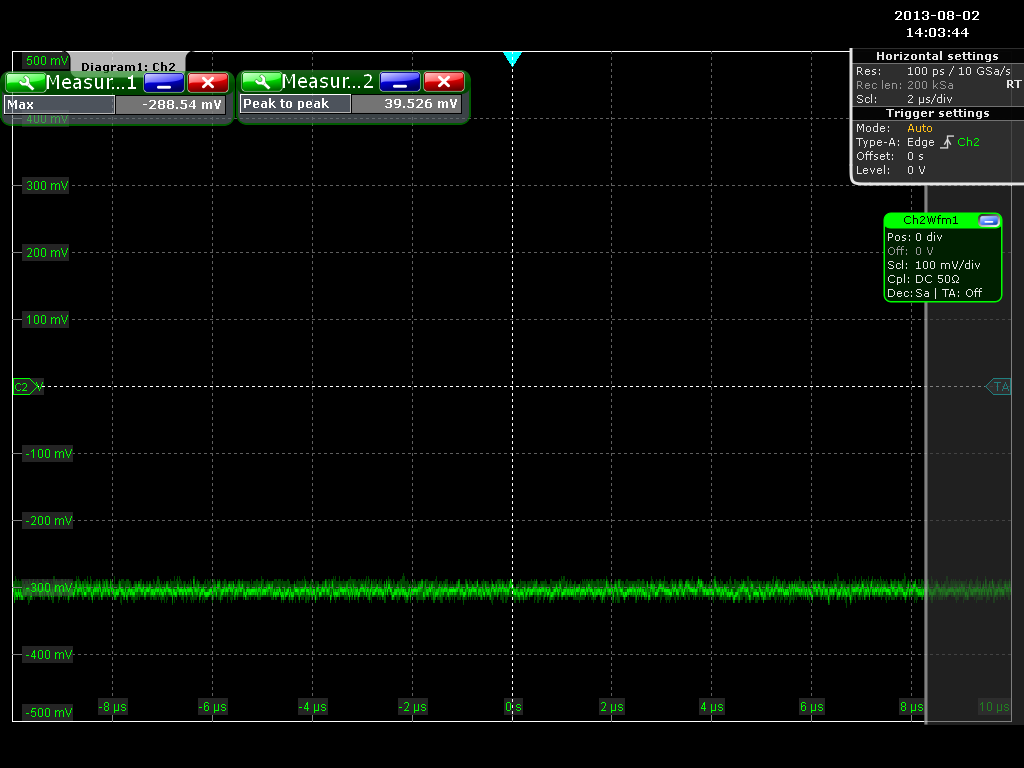Click the Auto trigger mode value
Viewport: 1024px width, 768px height.
tap(920, 128)
